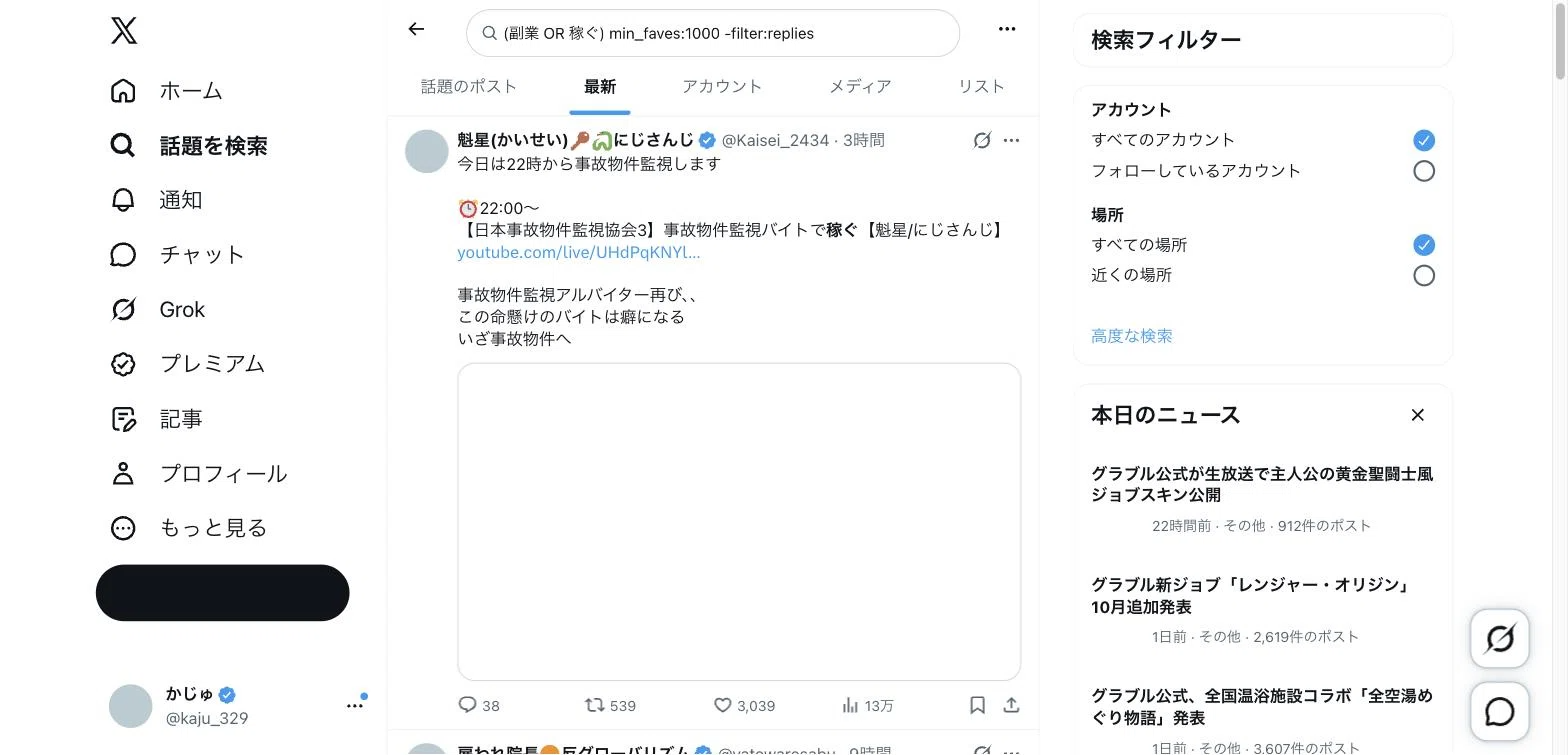This screenshot has height=755, width=1568.
Task: Open the youtube.com/live link in post
Action: (x=579, y=253)
